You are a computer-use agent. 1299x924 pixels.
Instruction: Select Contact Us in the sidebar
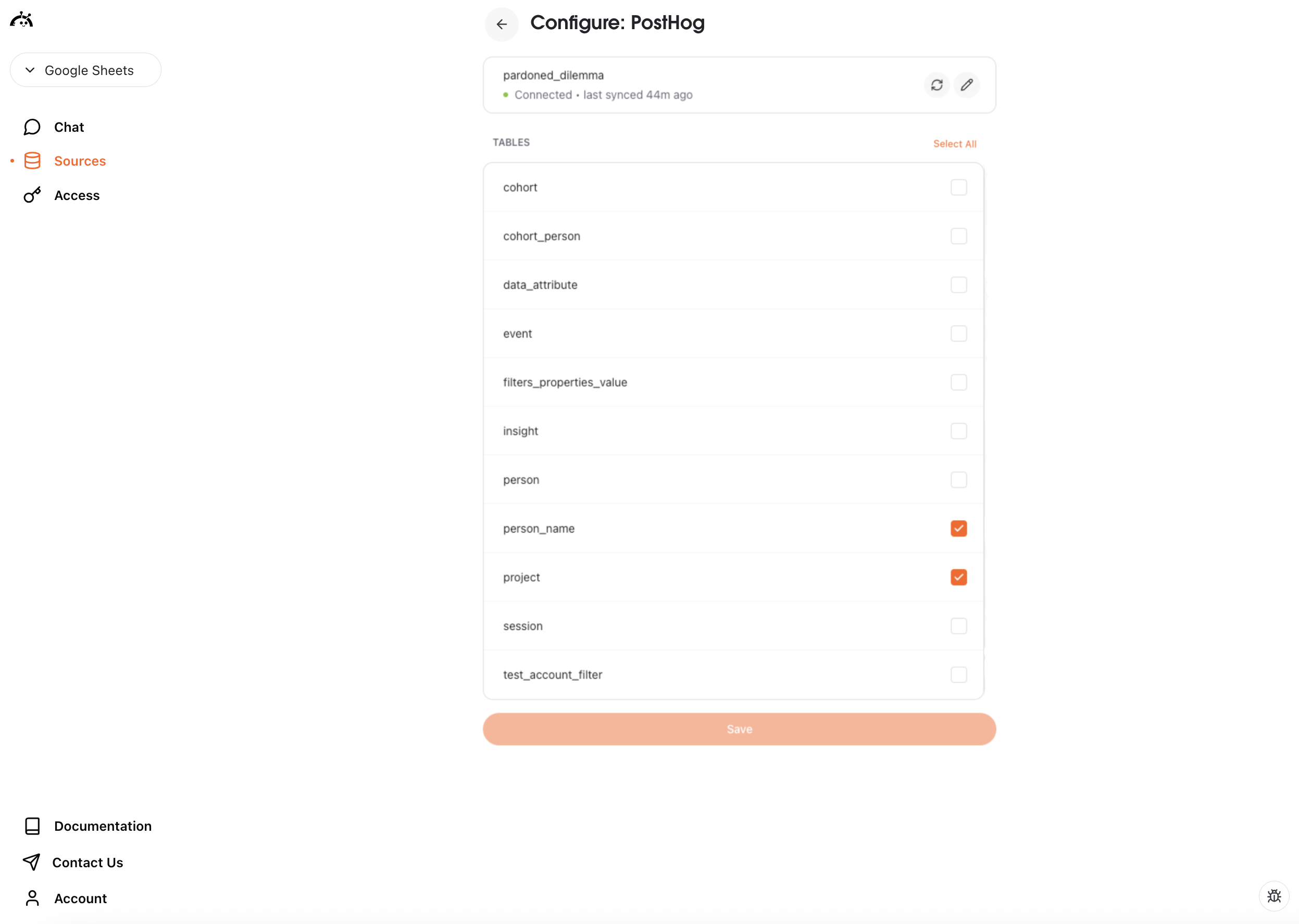(88, 862)
